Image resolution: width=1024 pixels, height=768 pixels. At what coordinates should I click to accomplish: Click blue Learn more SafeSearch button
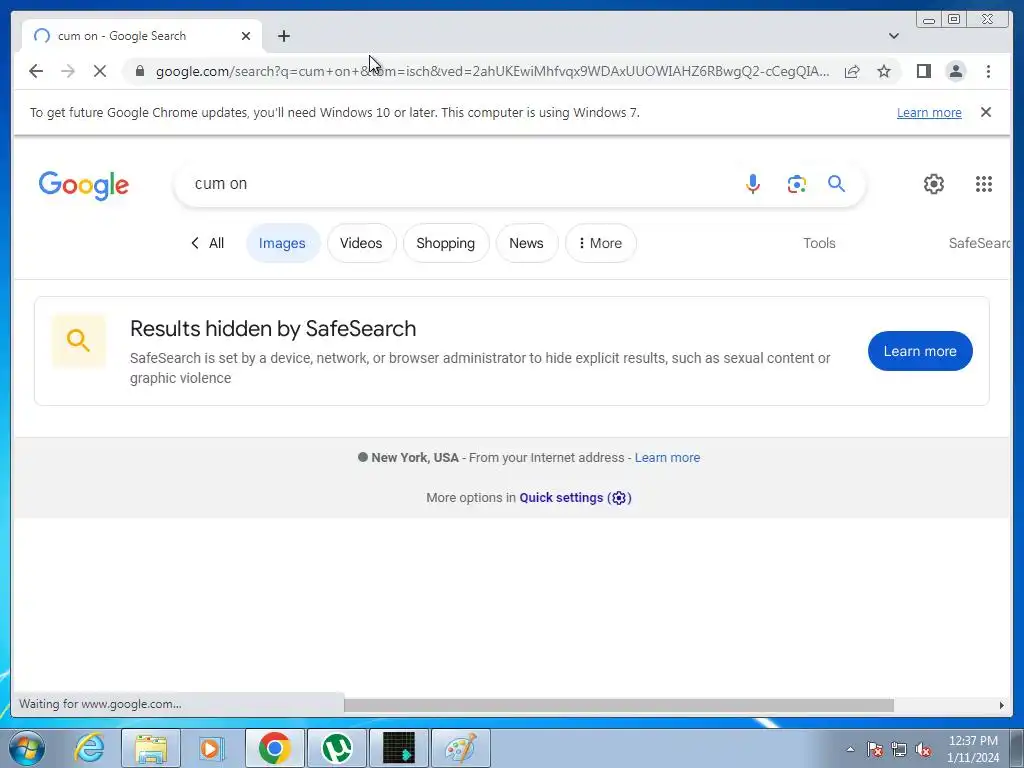click(x=920, y=351)
